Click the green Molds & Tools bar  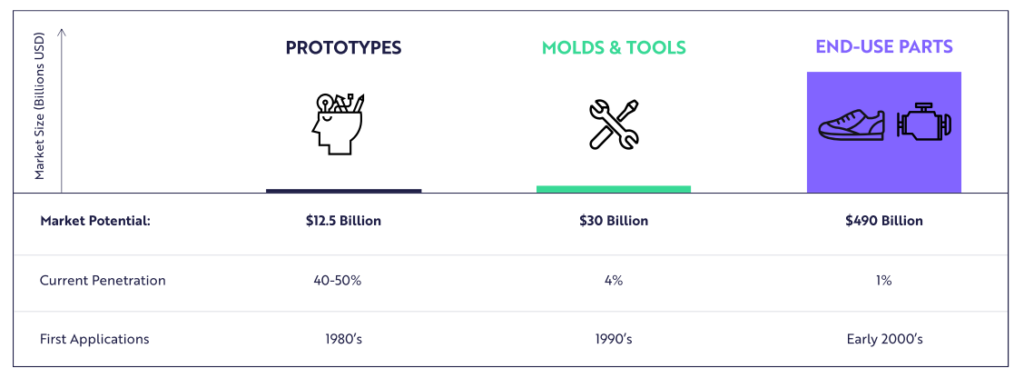[x=614, y=189]
